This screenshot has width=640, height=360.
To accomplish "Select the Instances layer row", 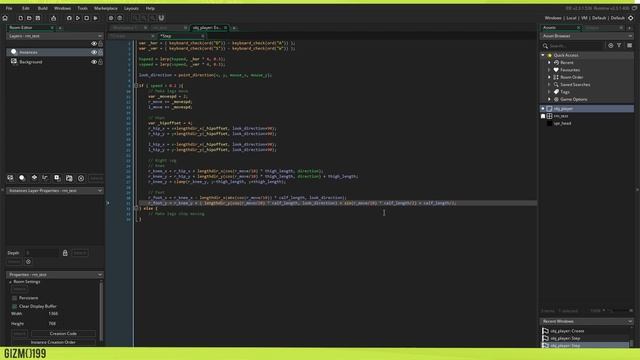I will tap(55, 52).
